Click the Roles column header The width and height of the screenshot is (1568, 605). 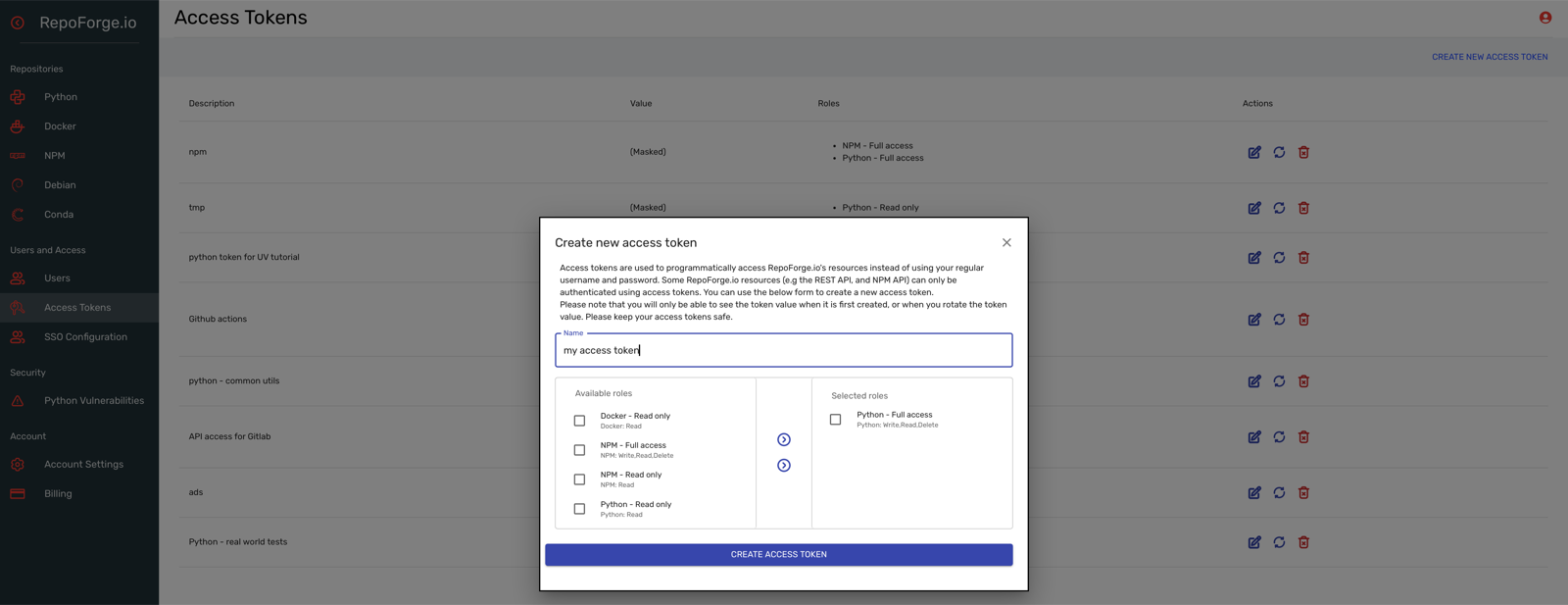(828, 103)
